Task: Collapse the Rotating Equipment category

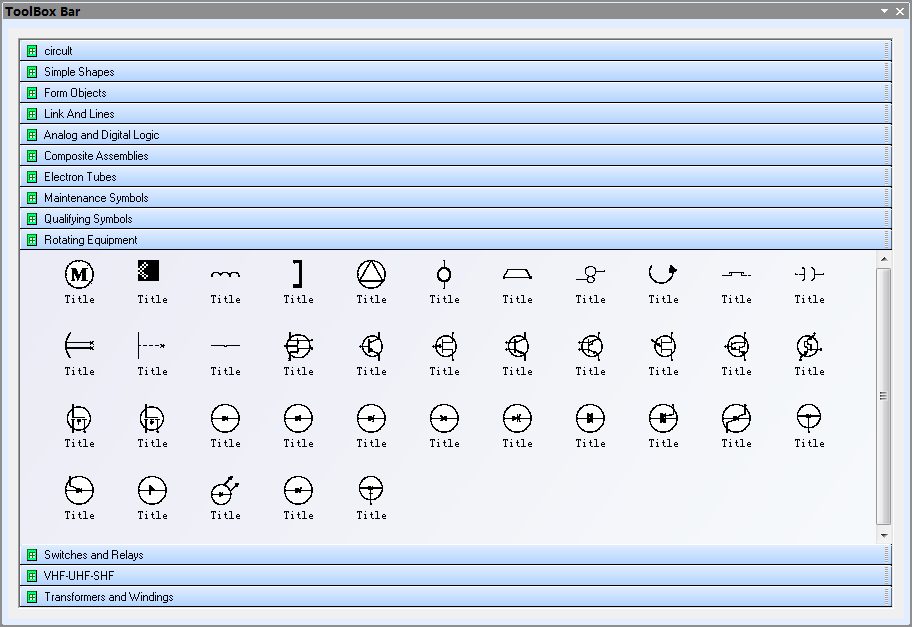Action: (x=91, y=240)
